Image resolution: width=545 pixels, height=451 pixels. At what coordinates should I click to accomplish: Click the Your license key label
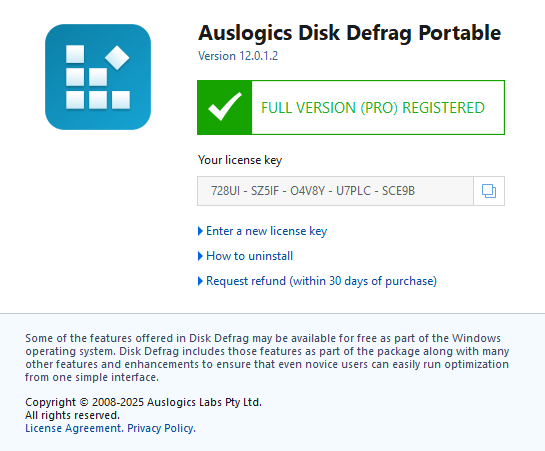click(x=240, y=160)
